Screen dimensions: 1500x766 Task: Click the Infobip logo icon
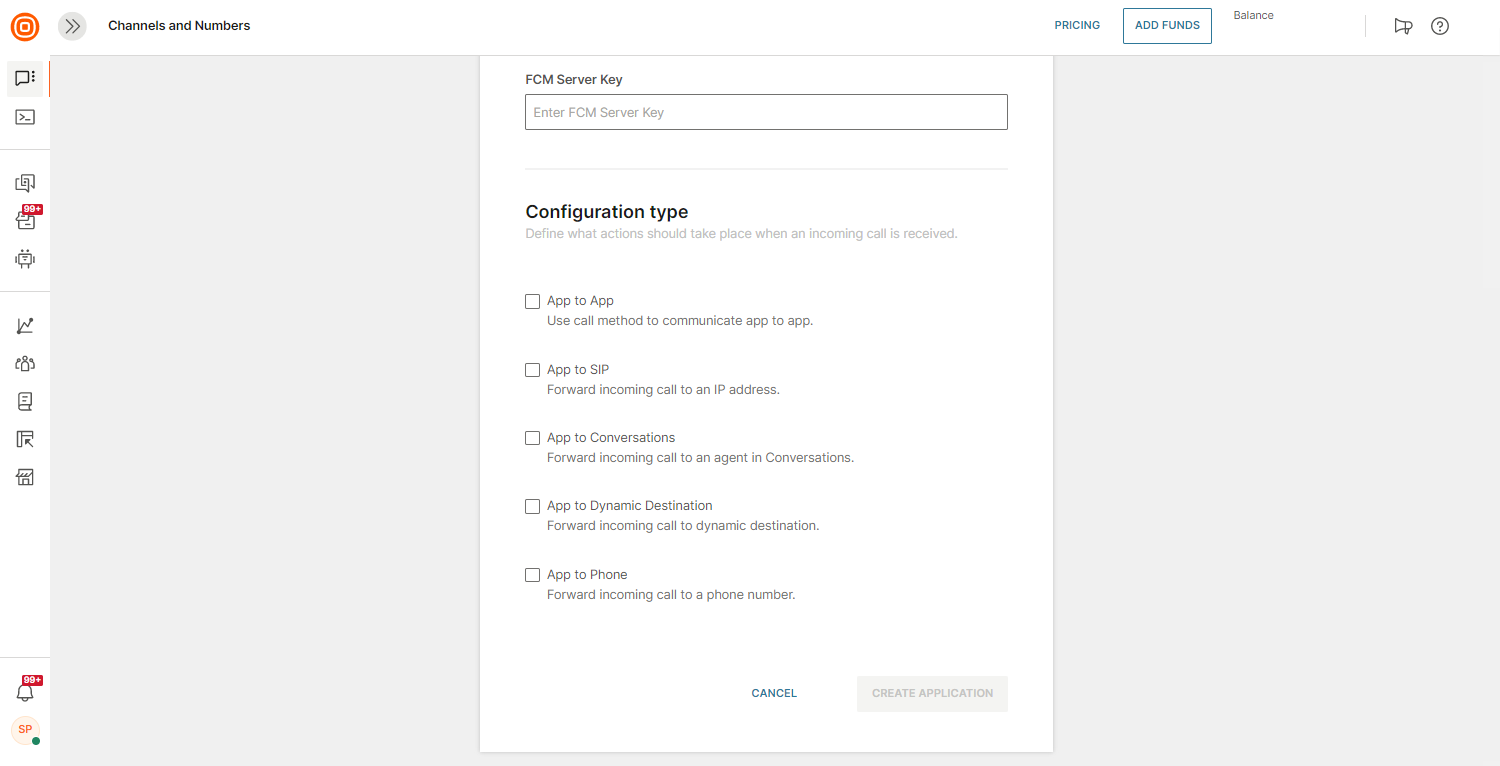(x=25, y=27)
